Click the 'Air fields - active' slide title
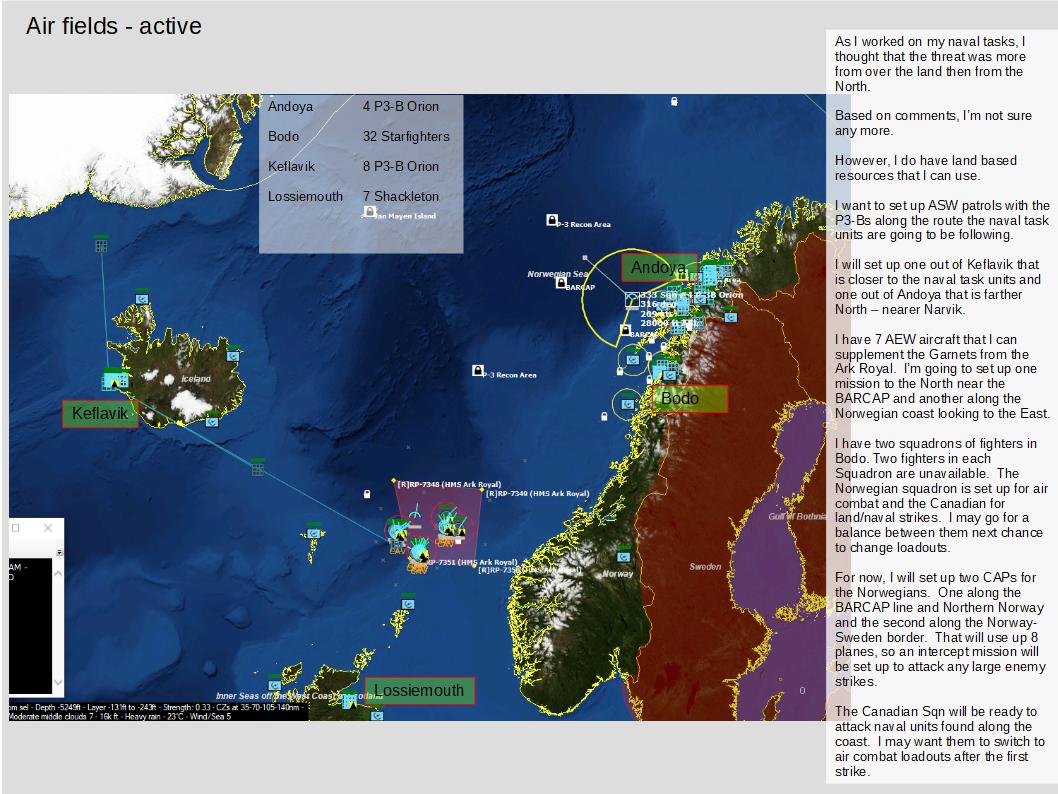This screenshot has width=1058, height=794. click(x=114, y=26)
